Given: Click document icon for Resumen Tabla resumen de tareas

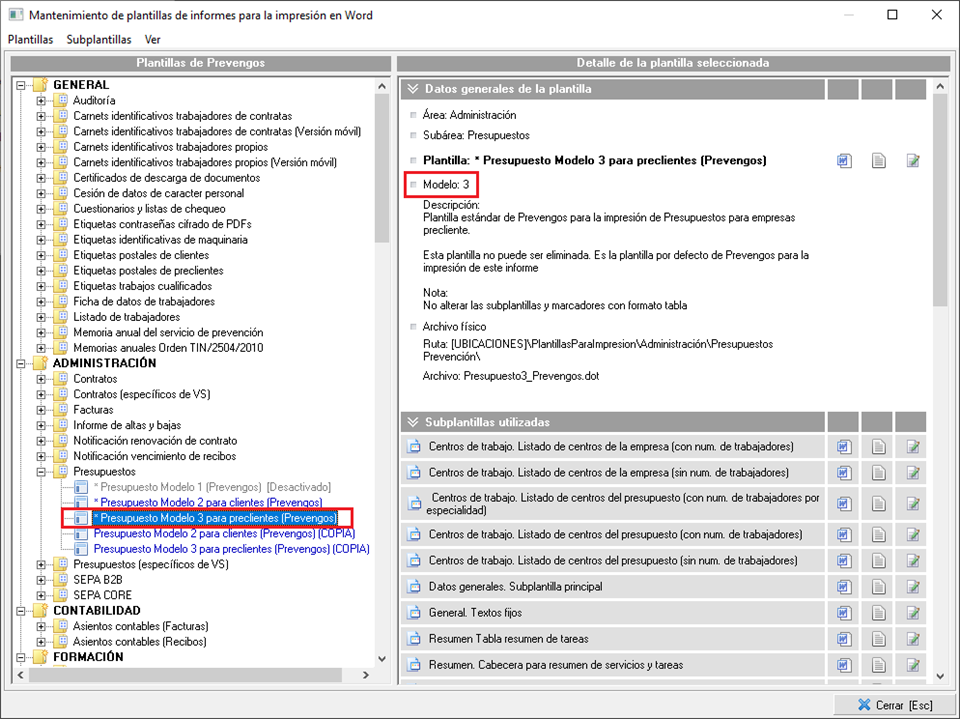Looking at the screenshot, I should pos(878,638).
